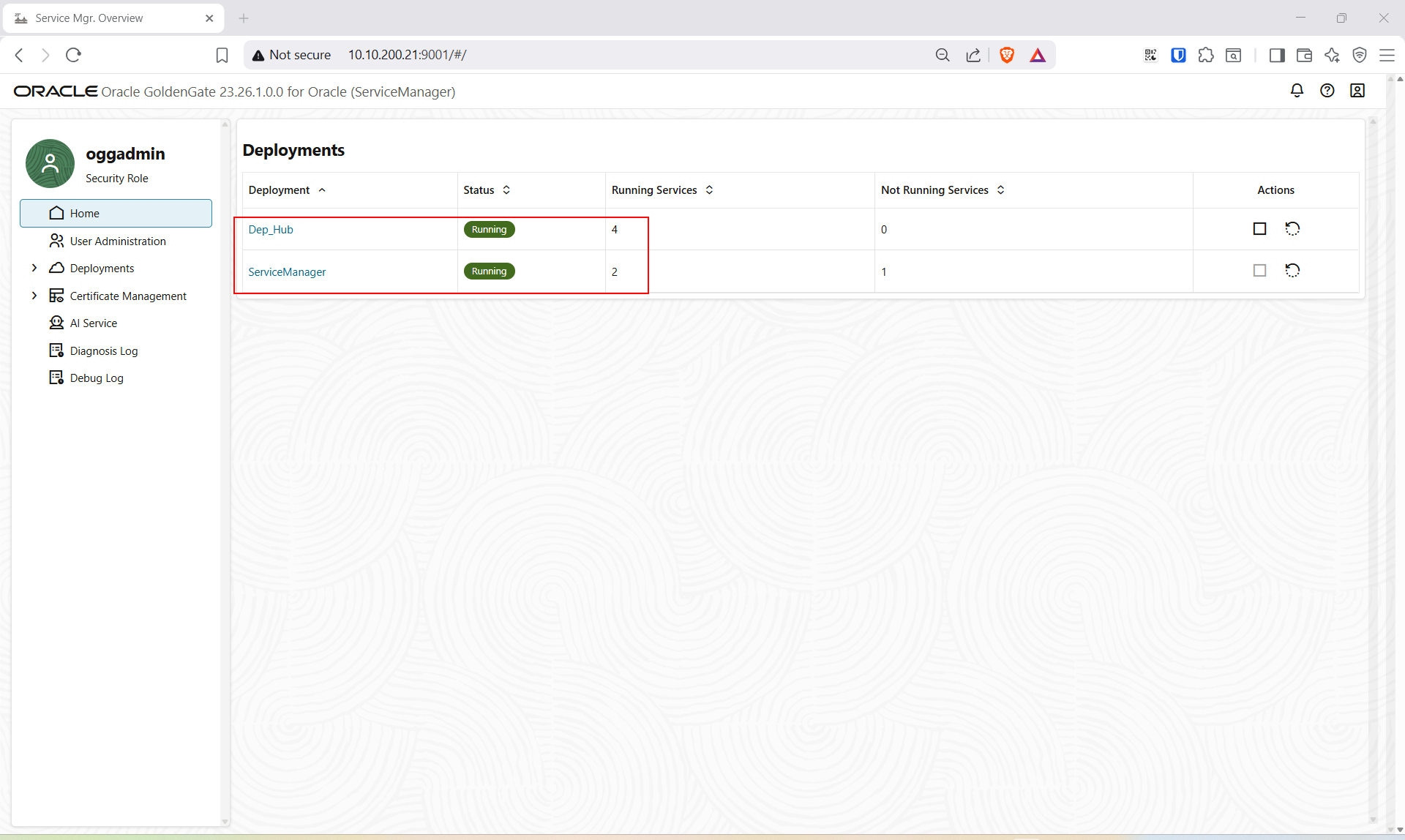Click the browser forward arrow
This screenshot has height=840, width=1405.
(x=45, y=55)
